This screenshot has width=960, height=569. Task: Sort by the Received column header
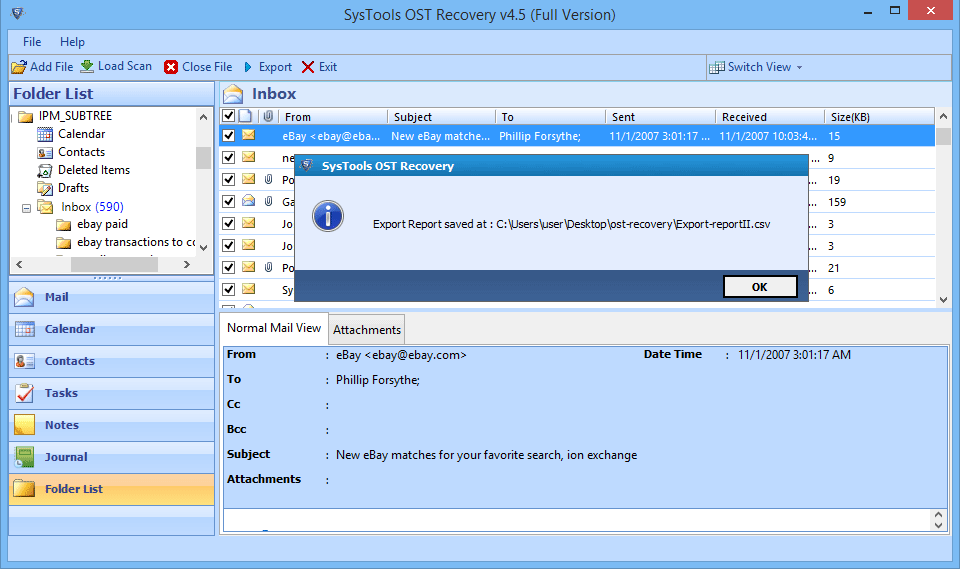tap(770, 116)
